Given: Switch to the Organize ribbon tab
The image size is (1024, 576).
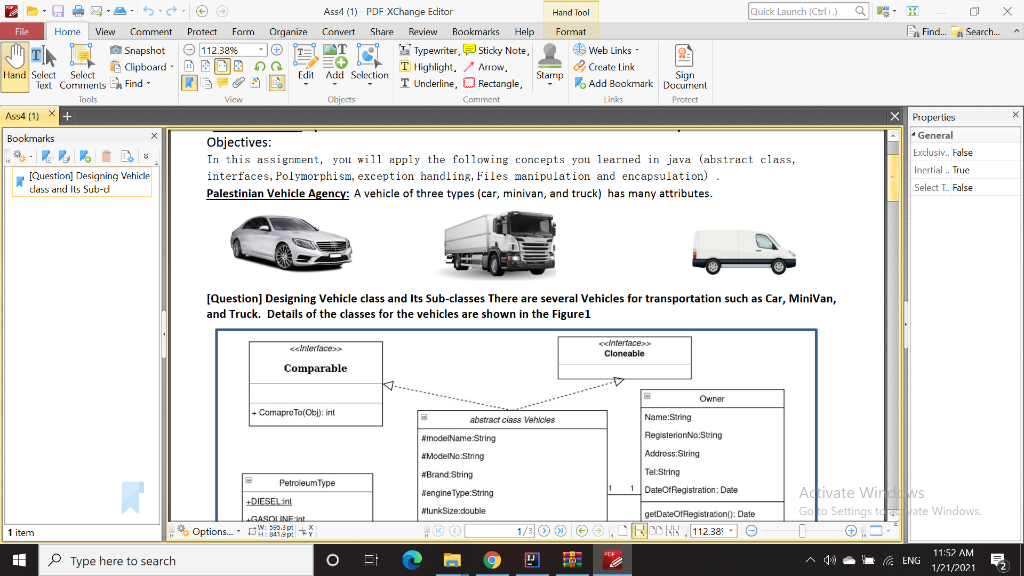Looking at the screenshot, I should tap(288, 32).
